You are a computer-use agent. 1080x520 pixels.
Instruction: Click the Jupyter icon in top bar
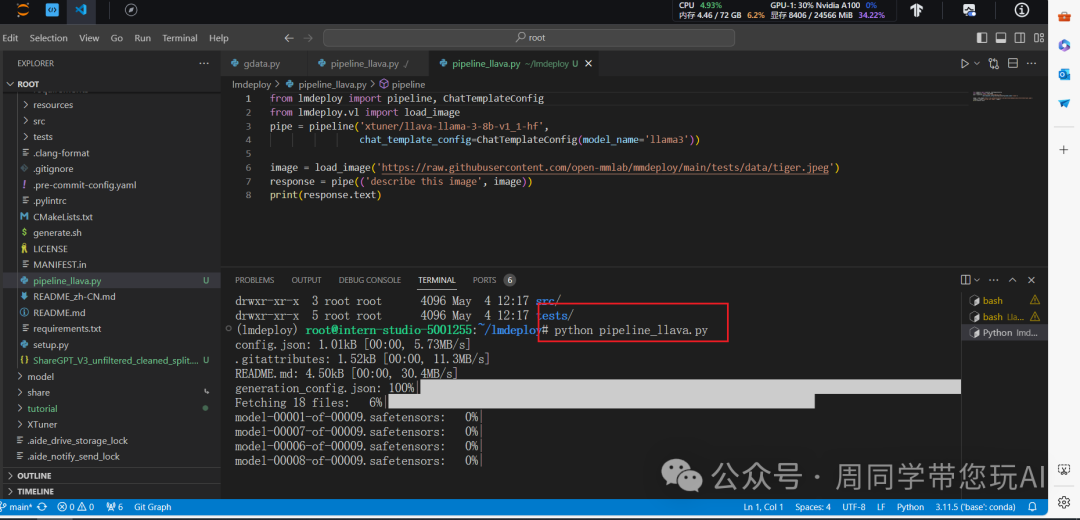(x=22, y=10)
